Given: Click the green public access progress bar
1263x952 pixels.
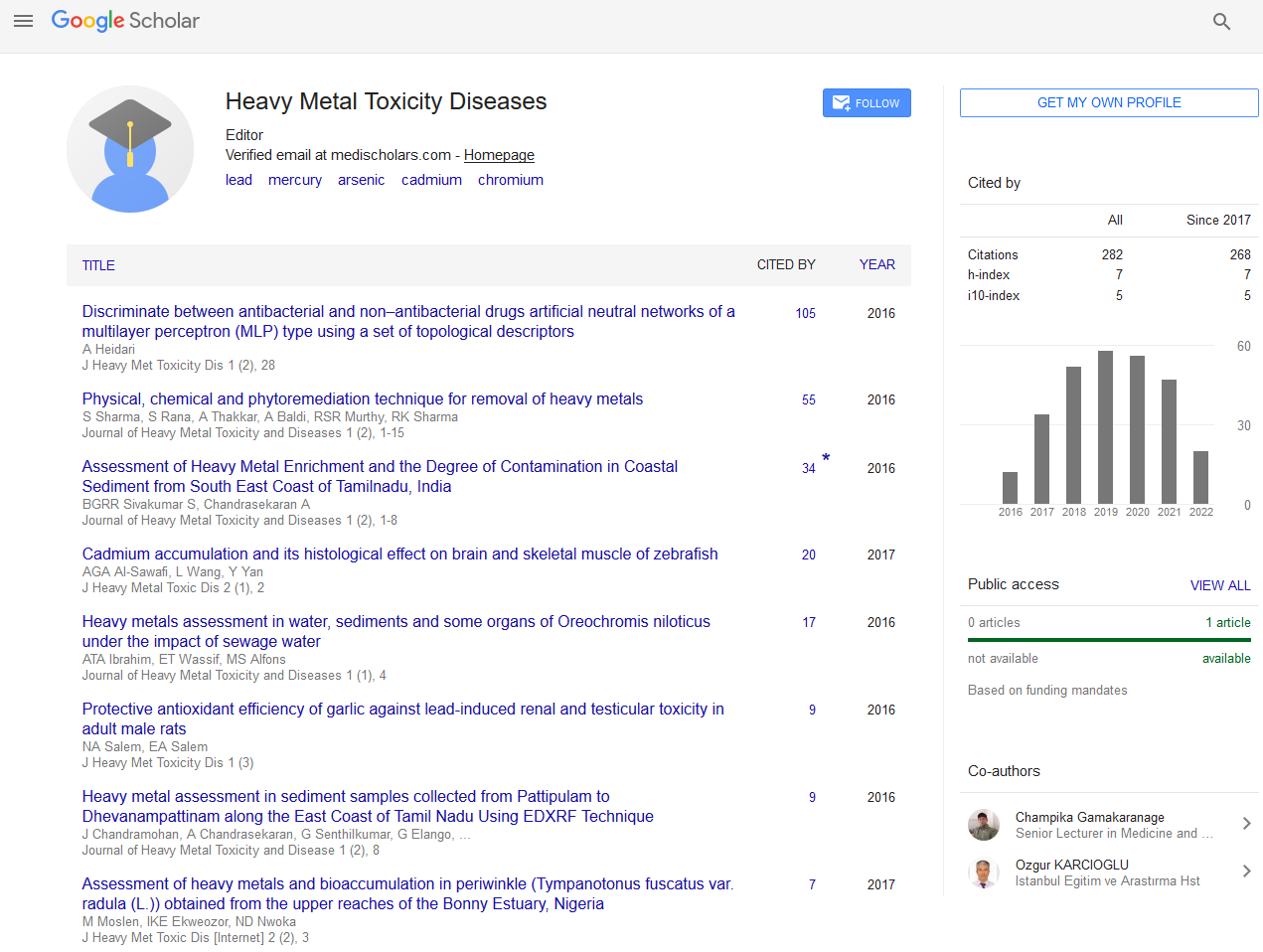Looking at the screenshot, I should click(x=1108, y=640).
